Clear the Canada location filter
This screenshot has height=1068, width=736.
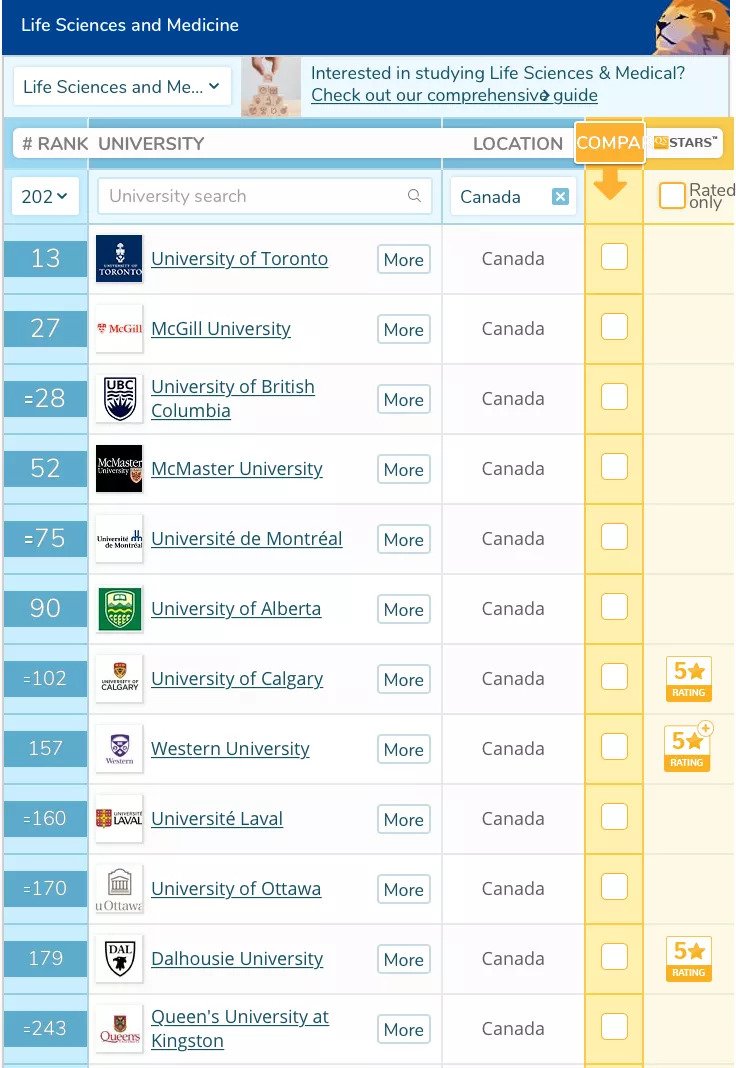tap(560, 197)
